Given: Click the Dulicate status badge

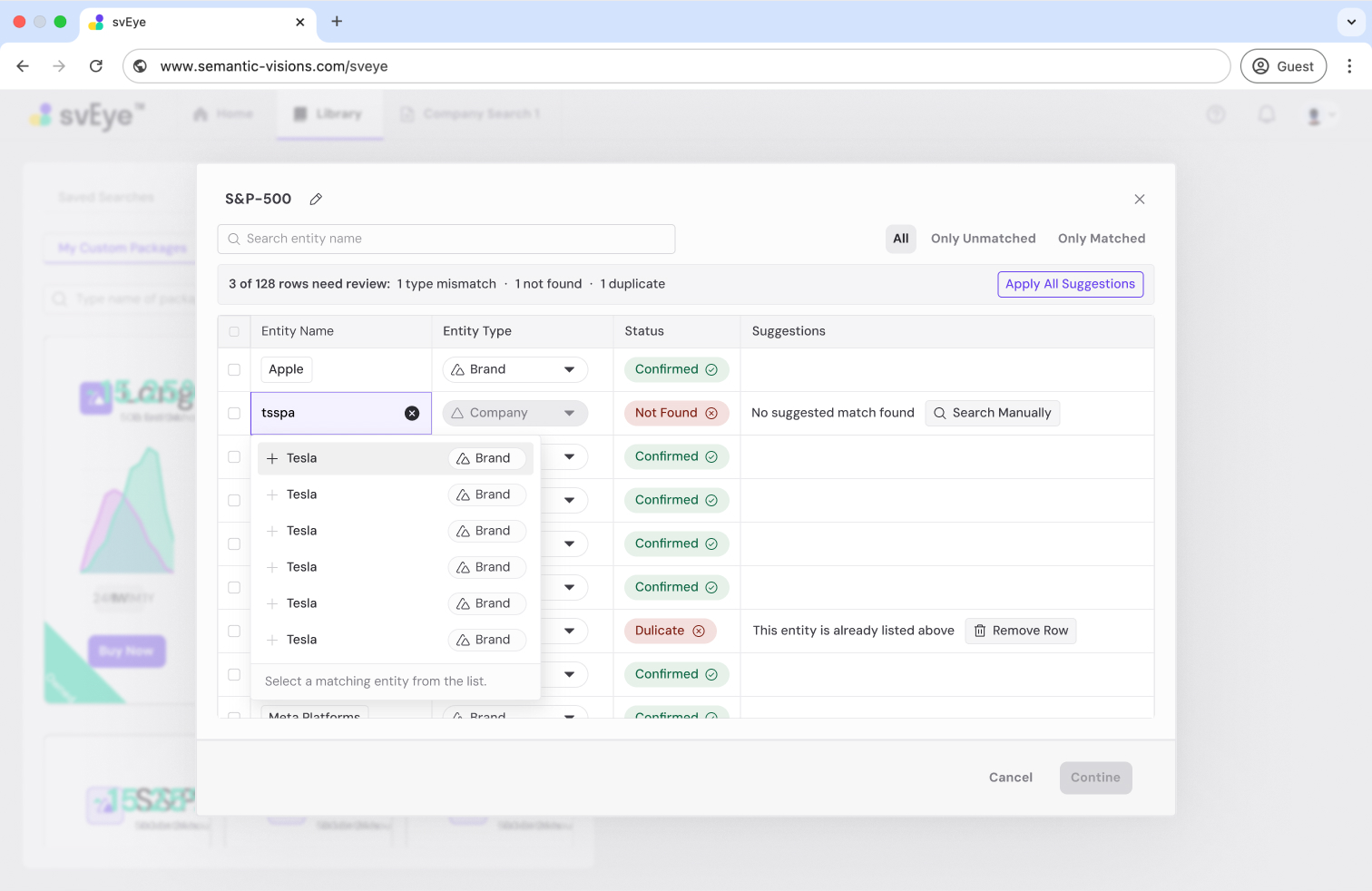Looking at the screenshot, I should click(x=670, y=632).
